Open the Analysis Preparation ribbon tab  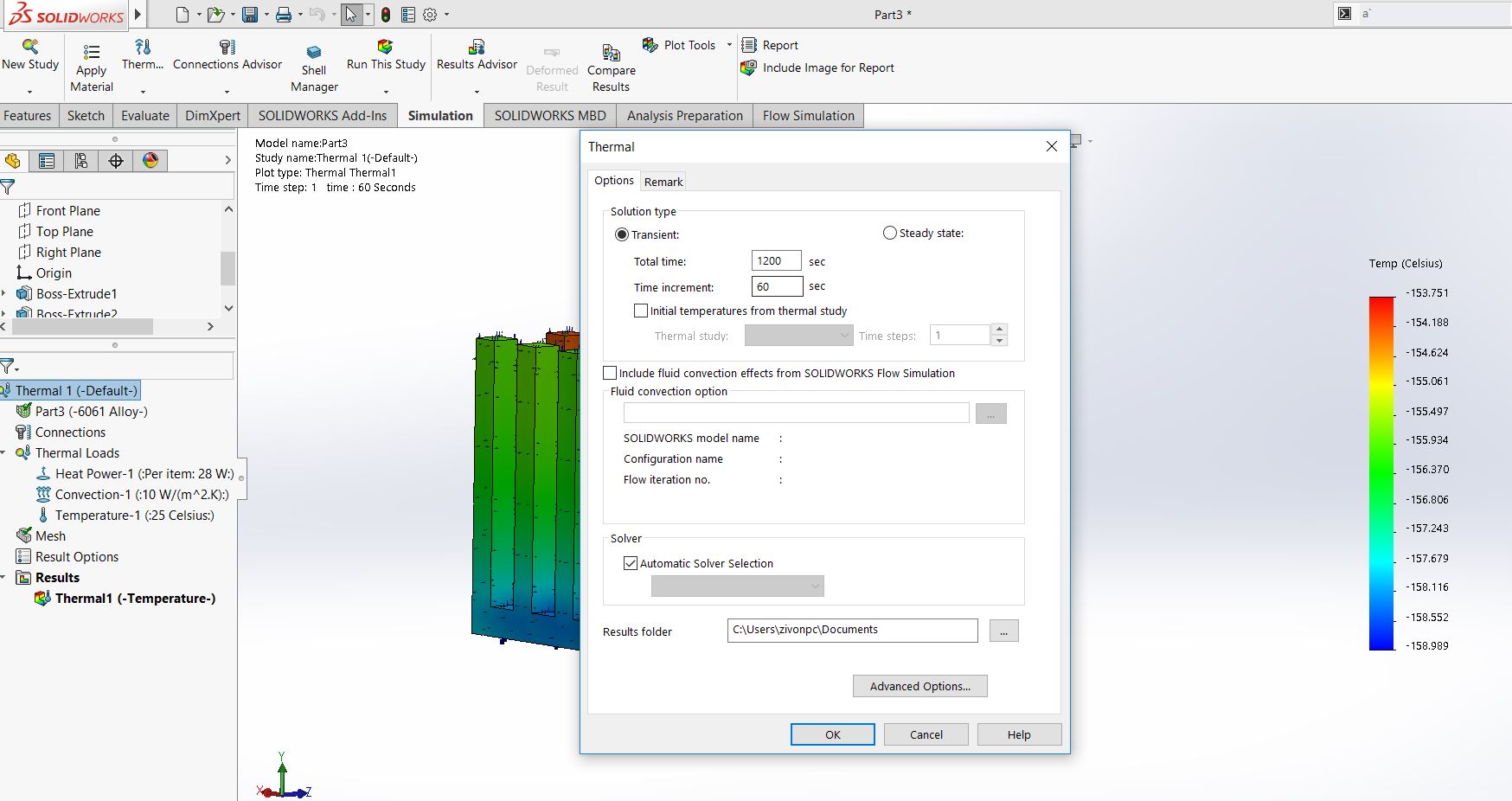tap(685, 116)
